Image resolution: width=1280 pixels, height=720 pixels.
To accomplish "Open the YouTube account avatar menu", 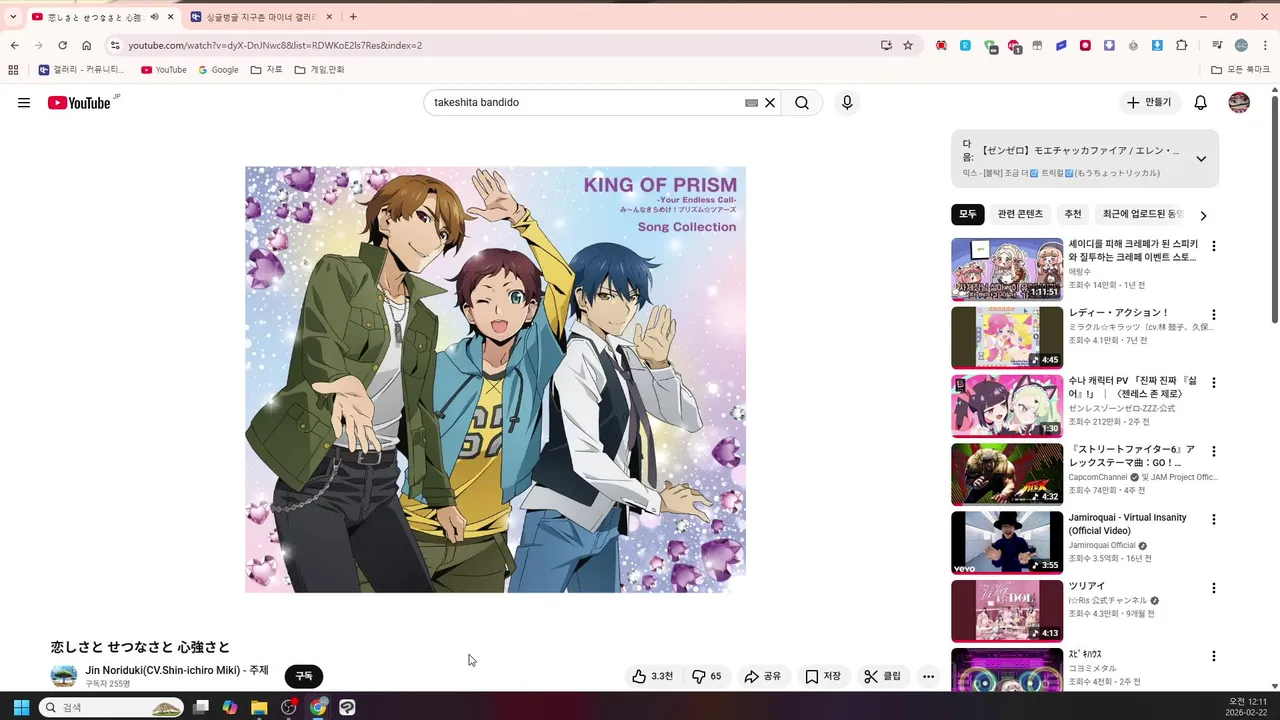I will (1239, 103).
